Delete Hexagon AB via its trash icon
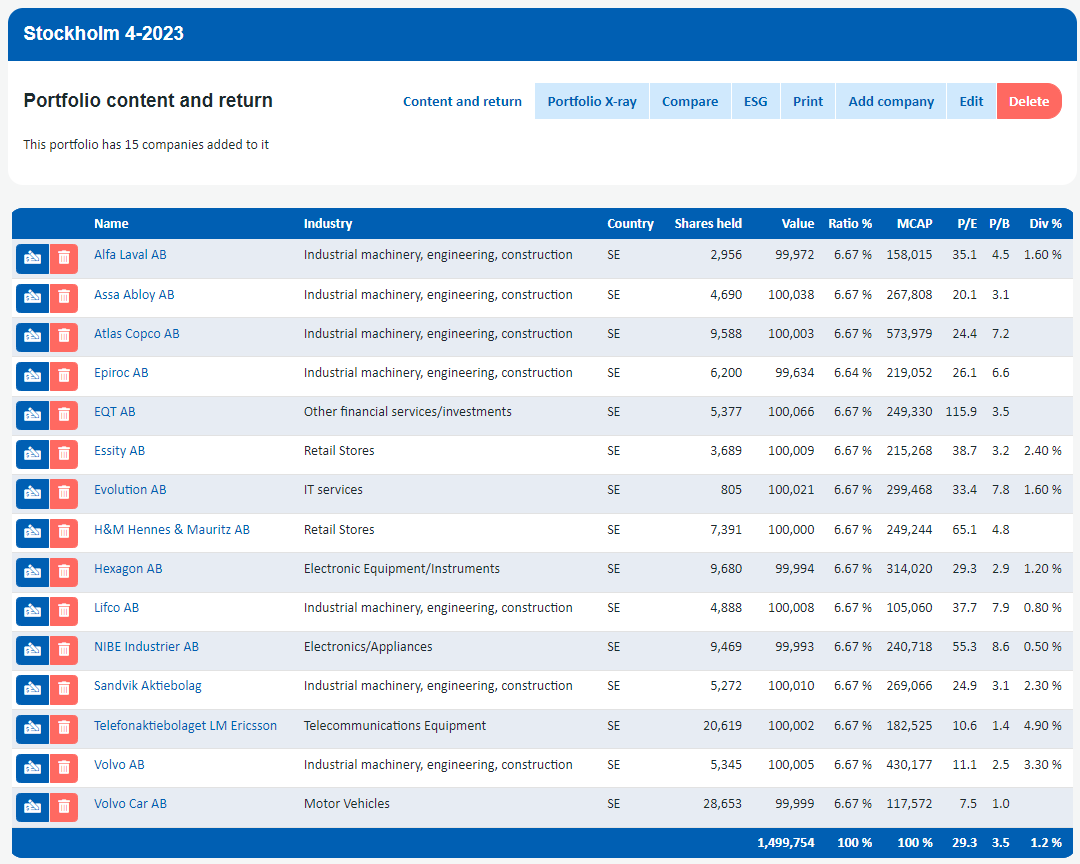The height and width of the screenshot is (864, 1080). [64, 572]
